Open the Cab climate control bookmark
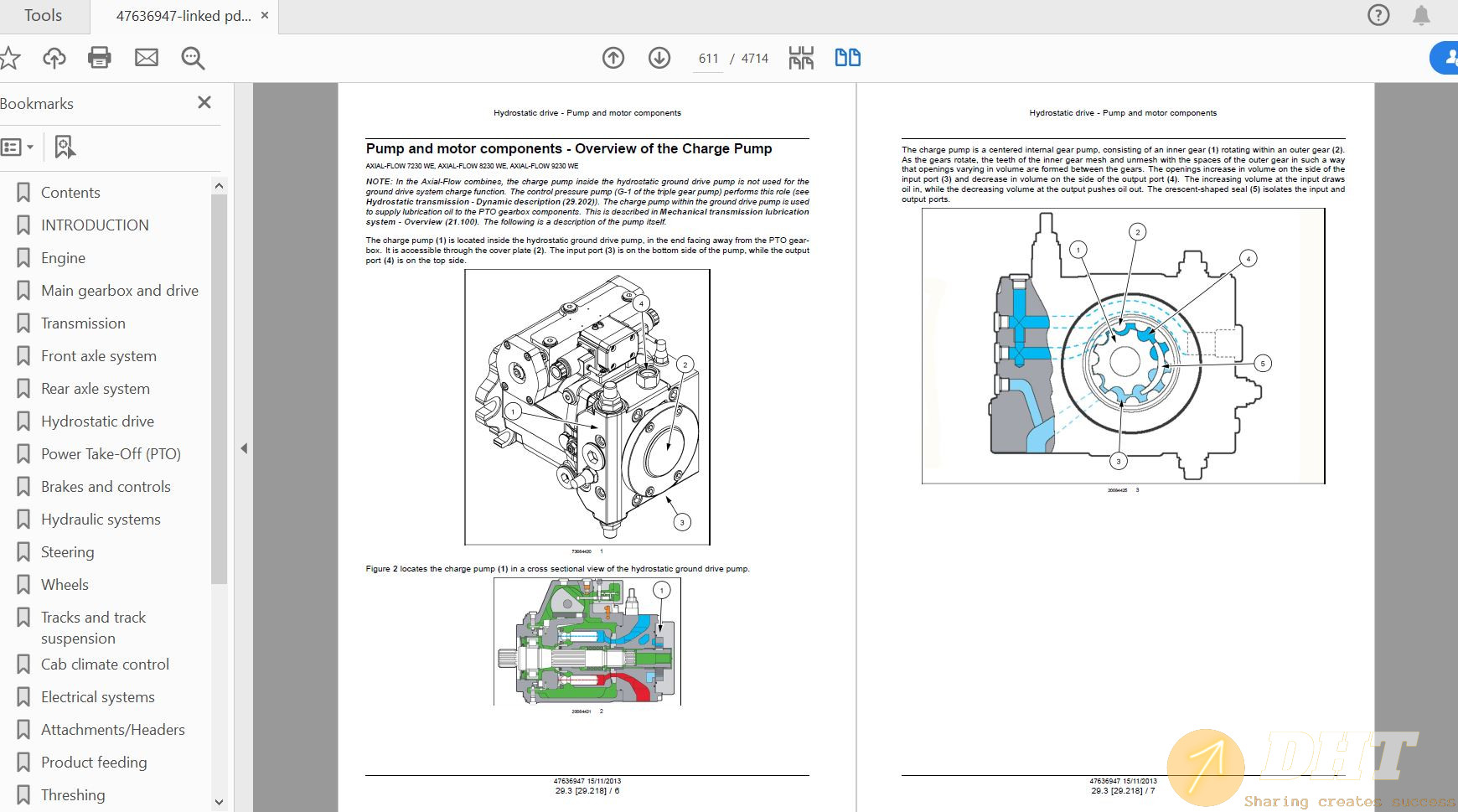The height and width of the screenshot is (812, 1458). [105, 665]
